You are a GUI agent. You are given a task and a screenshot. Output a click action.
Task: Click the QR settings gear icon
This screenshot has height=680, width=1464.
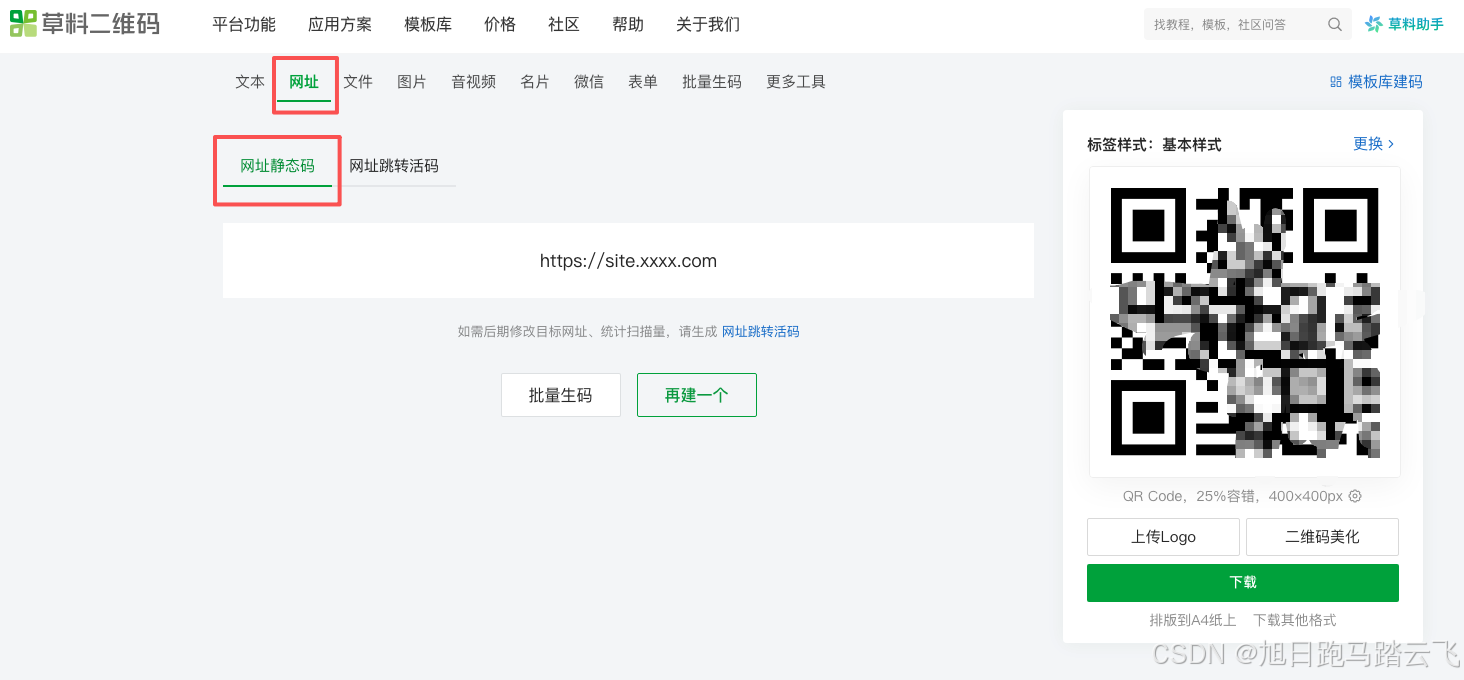pos(1355,496)
